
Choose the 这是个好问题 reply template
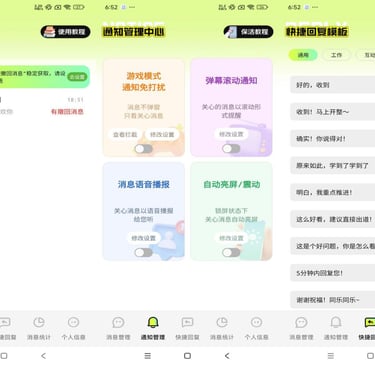(333, 246)
